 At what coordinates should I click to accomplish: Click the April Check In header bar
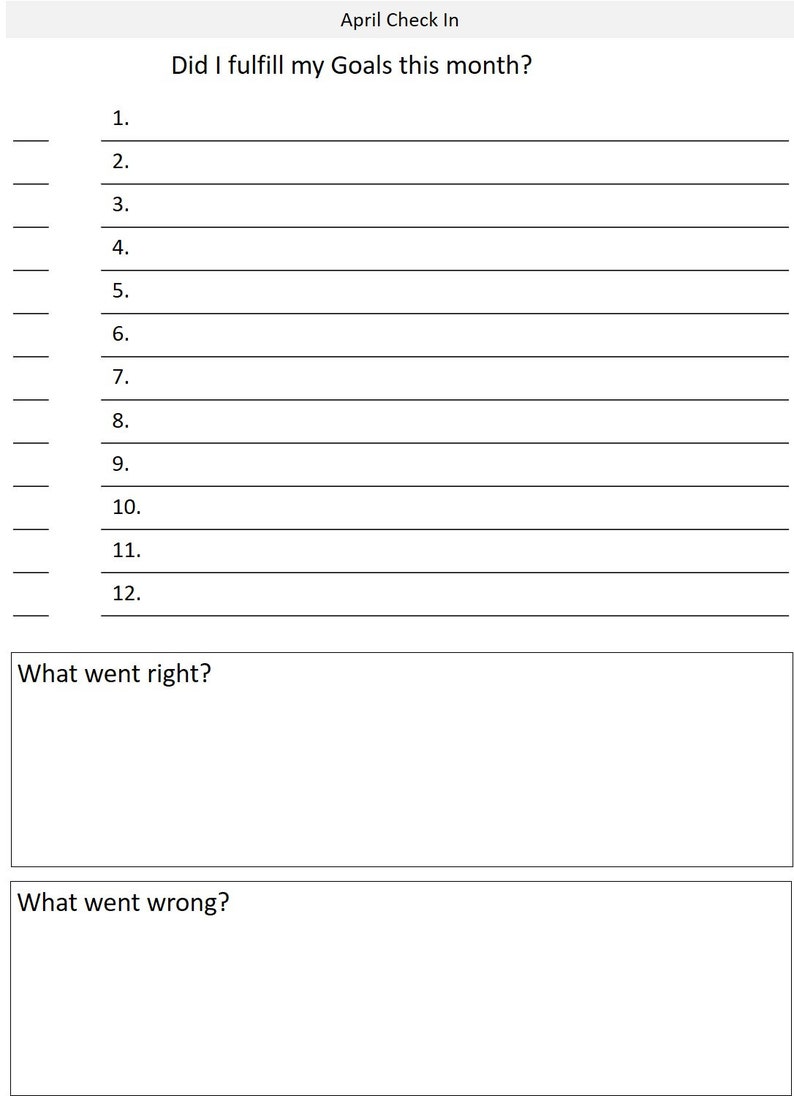(x=399, y=20)
